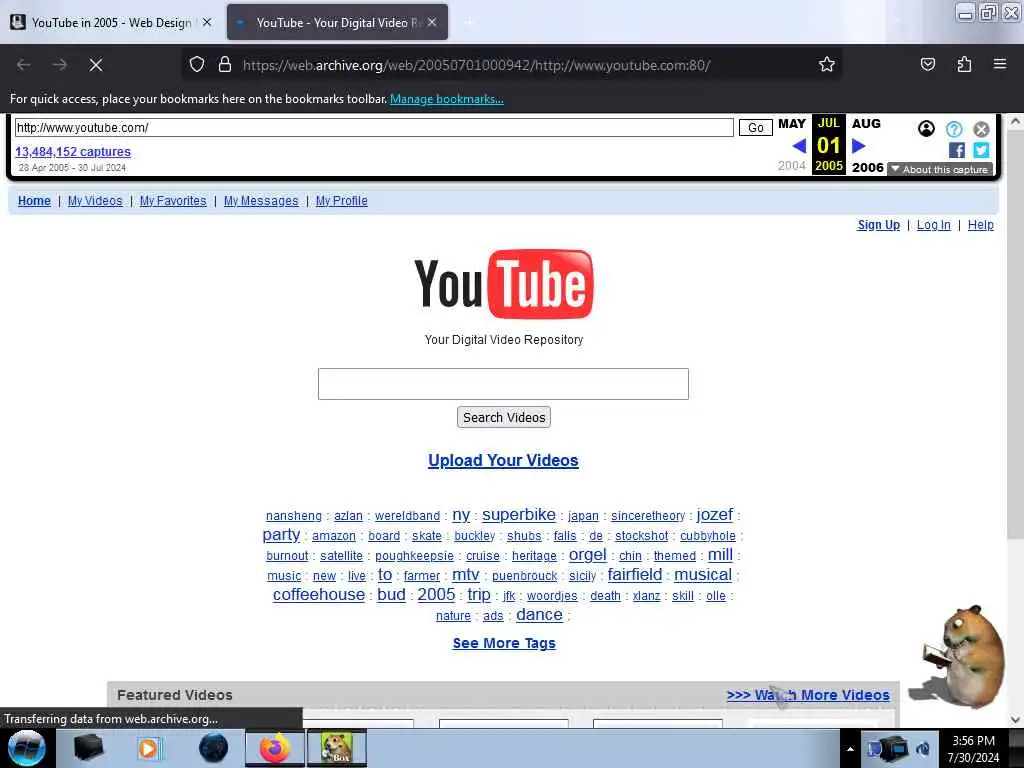
Task: Open the Home navigation link
Action: pyautogui.click(x=34, y=200)
